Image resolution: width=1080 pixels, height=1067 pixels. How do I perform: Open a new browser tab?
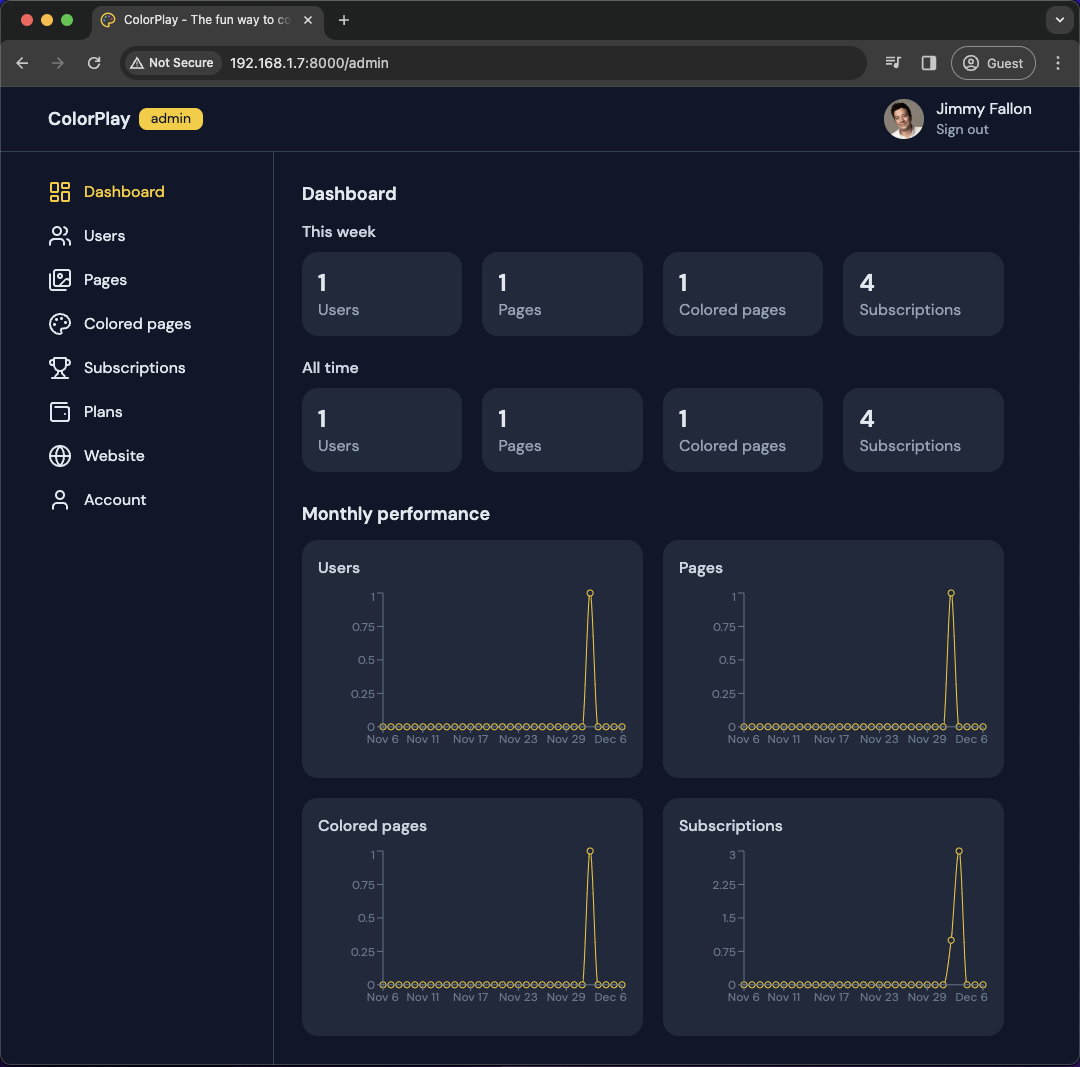(x=344, y=20)
